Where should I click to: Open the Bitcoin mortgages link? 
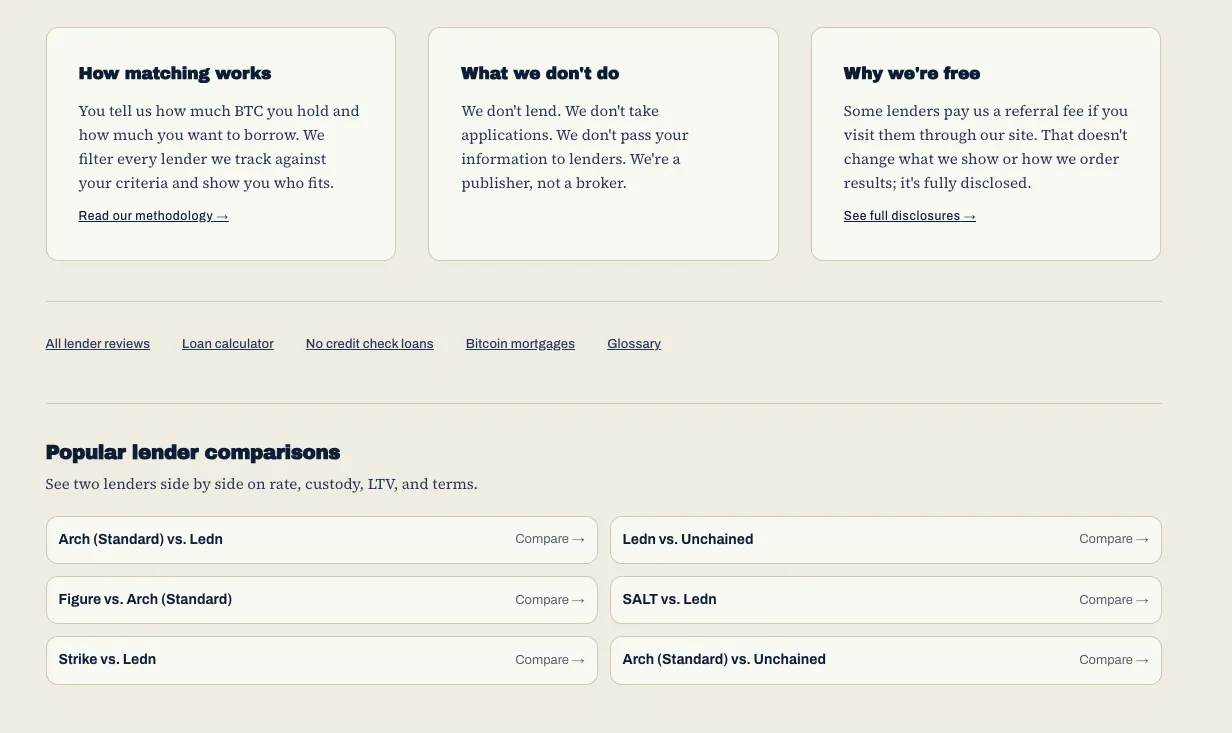pyautogui.click(x=520, y=344)
